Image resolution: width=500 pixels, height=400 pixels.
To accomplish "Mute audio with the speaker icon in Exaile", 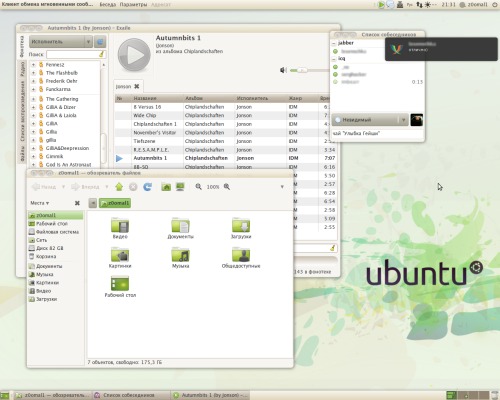I will 283,70.
